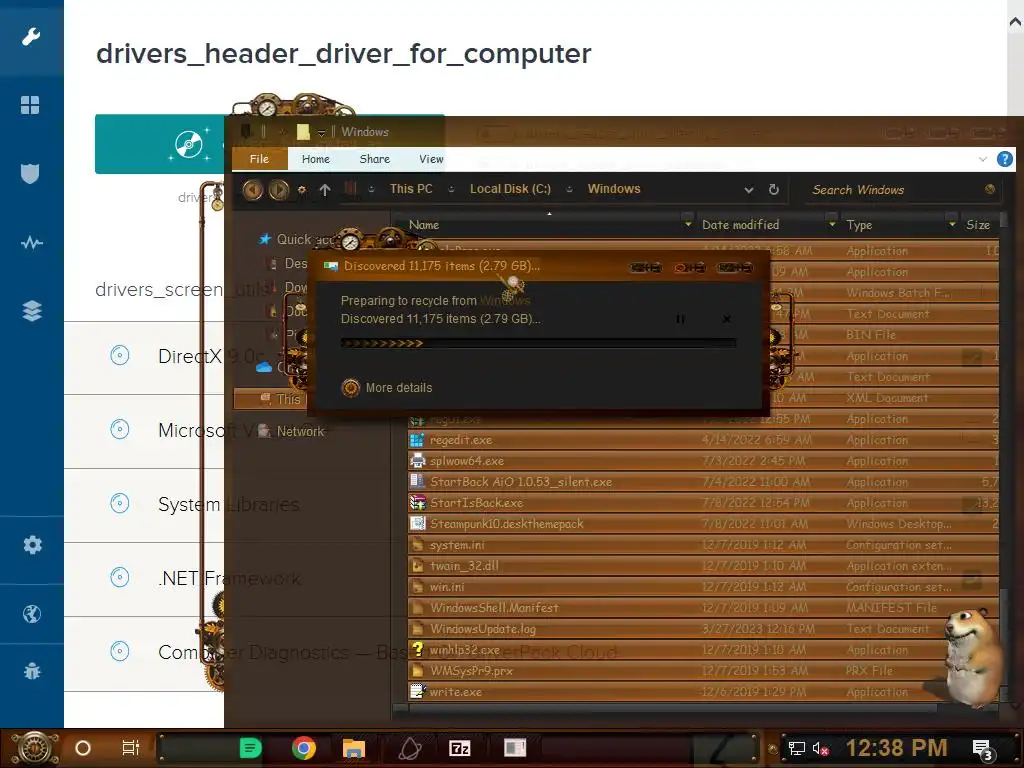1024x768 pixels.
Task: Open File Explorer from taskbar
Action: [x=353, y=748]
